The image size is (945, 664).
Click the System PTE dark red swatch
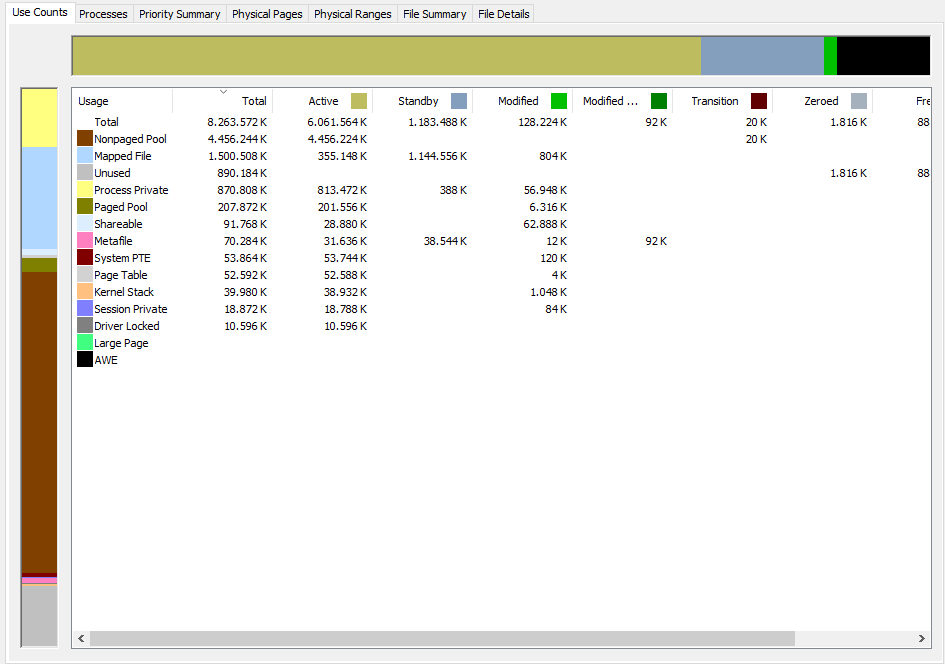(85, 257)
